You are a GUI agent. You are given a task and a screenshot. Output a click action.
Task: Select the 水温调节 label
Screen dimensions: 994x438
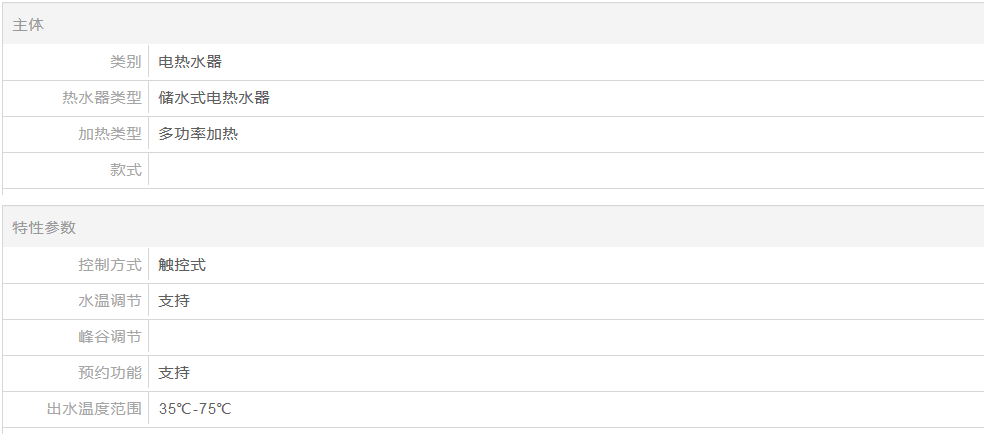(109, 301)
